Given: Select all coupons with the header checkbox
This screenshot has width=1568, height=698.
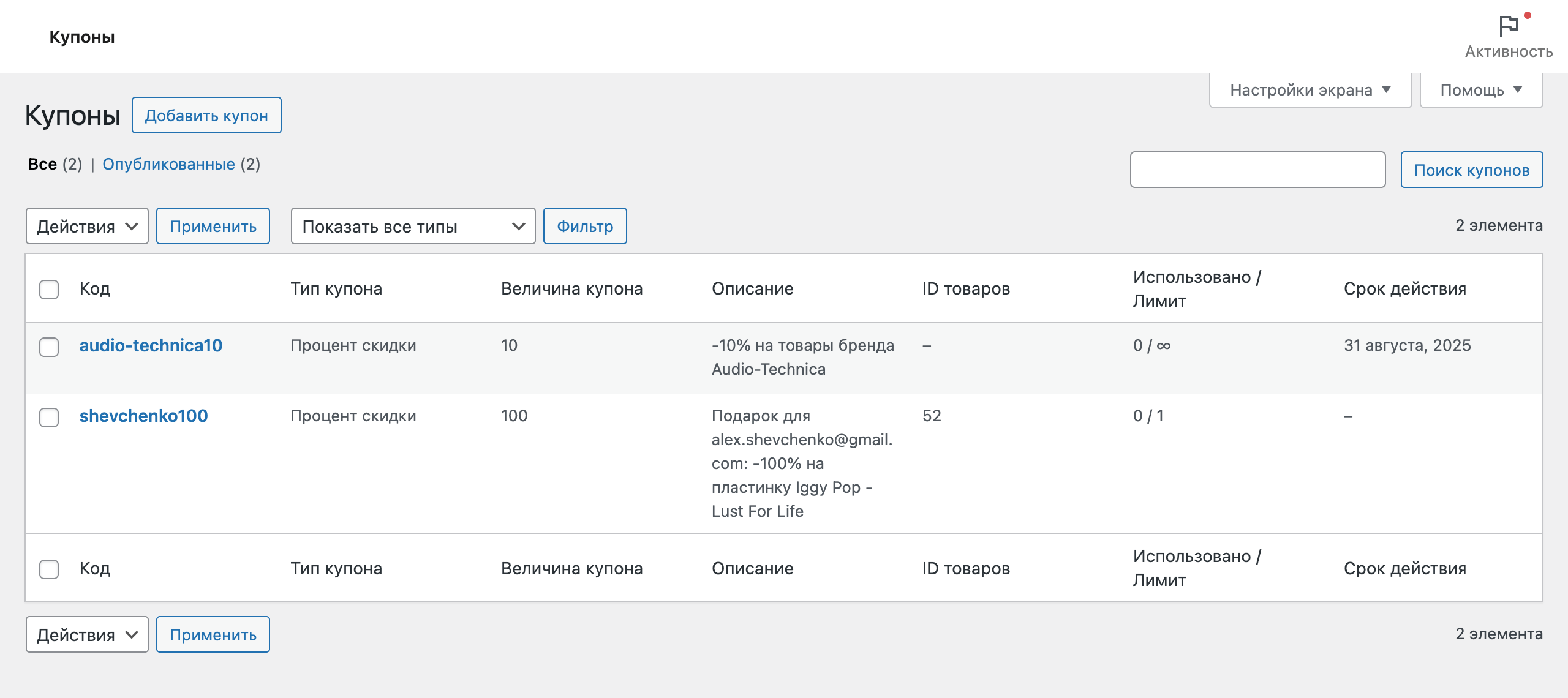Looking at the screenshot, I should coord(48,288).
